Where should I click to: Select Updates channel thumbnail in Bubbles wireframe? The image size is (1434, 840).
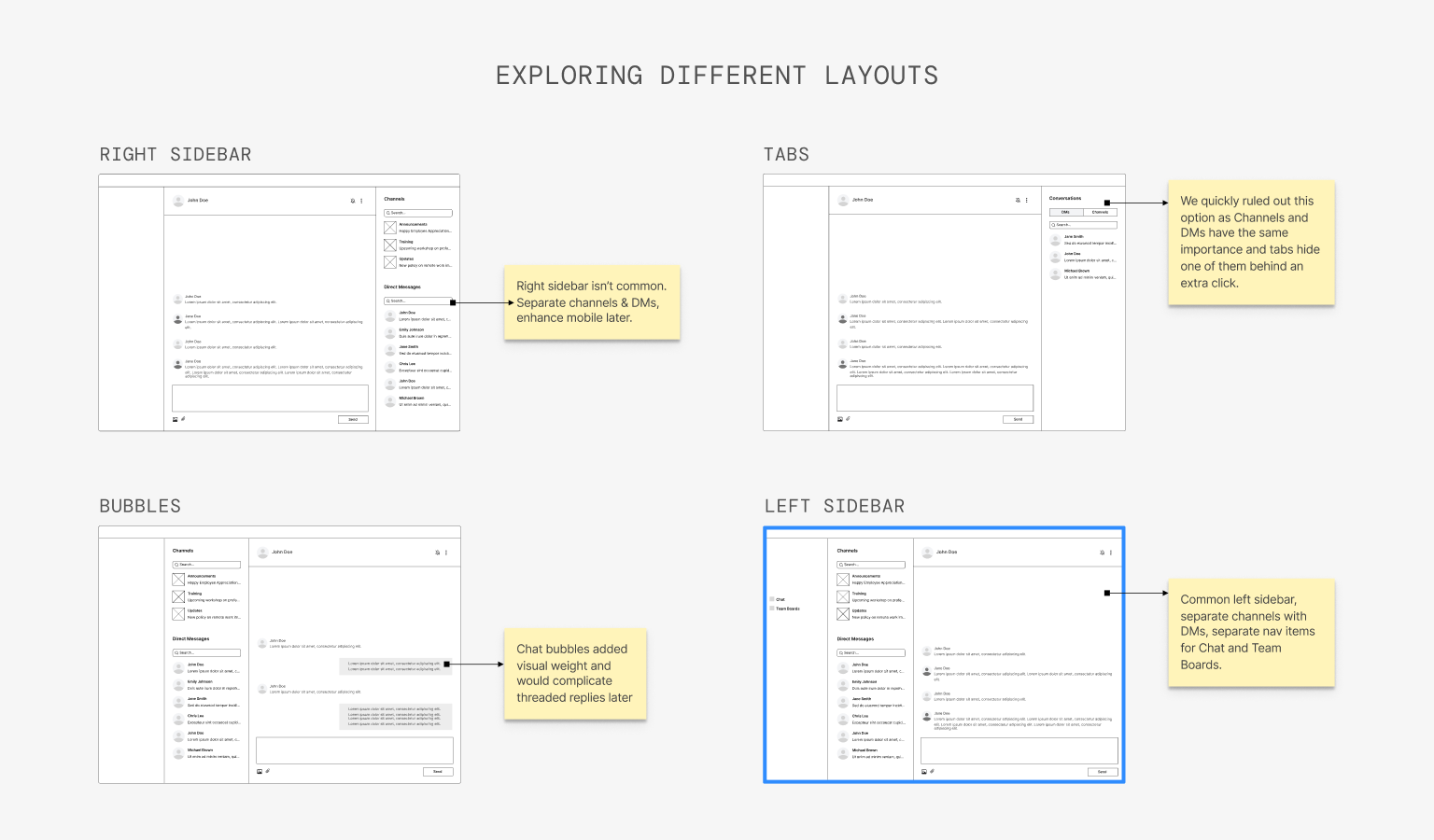pos(178,614)
